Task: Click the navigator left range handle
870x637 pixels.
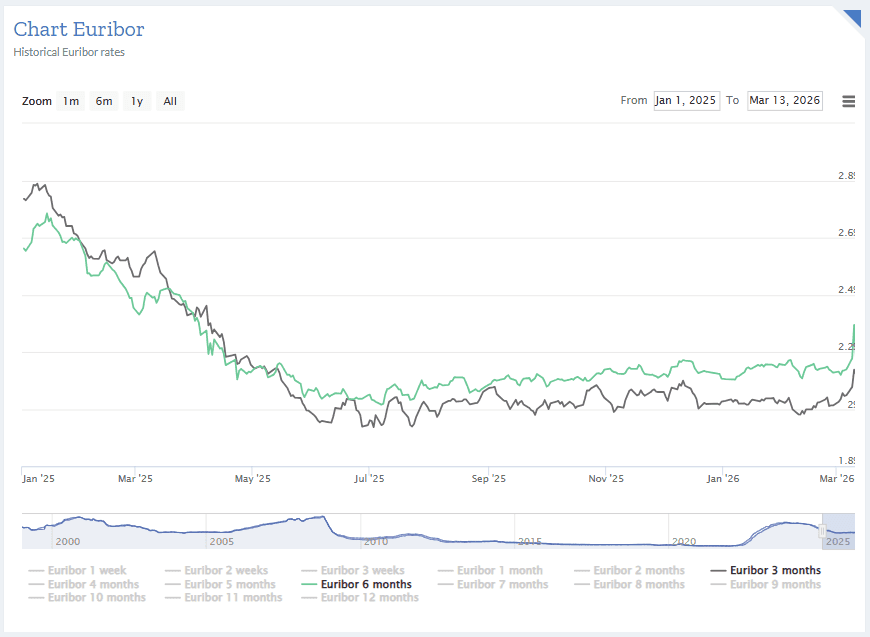Action: 823,530
